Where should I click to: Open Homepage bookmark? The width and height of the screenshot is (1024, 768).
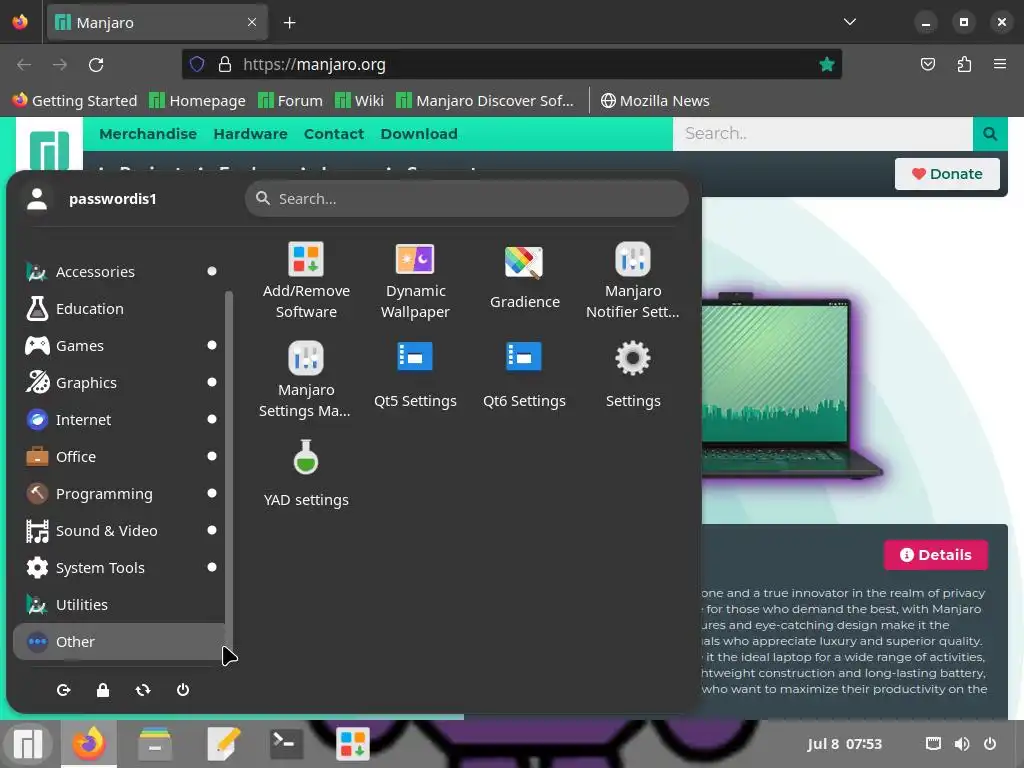[x=197, y=101]
